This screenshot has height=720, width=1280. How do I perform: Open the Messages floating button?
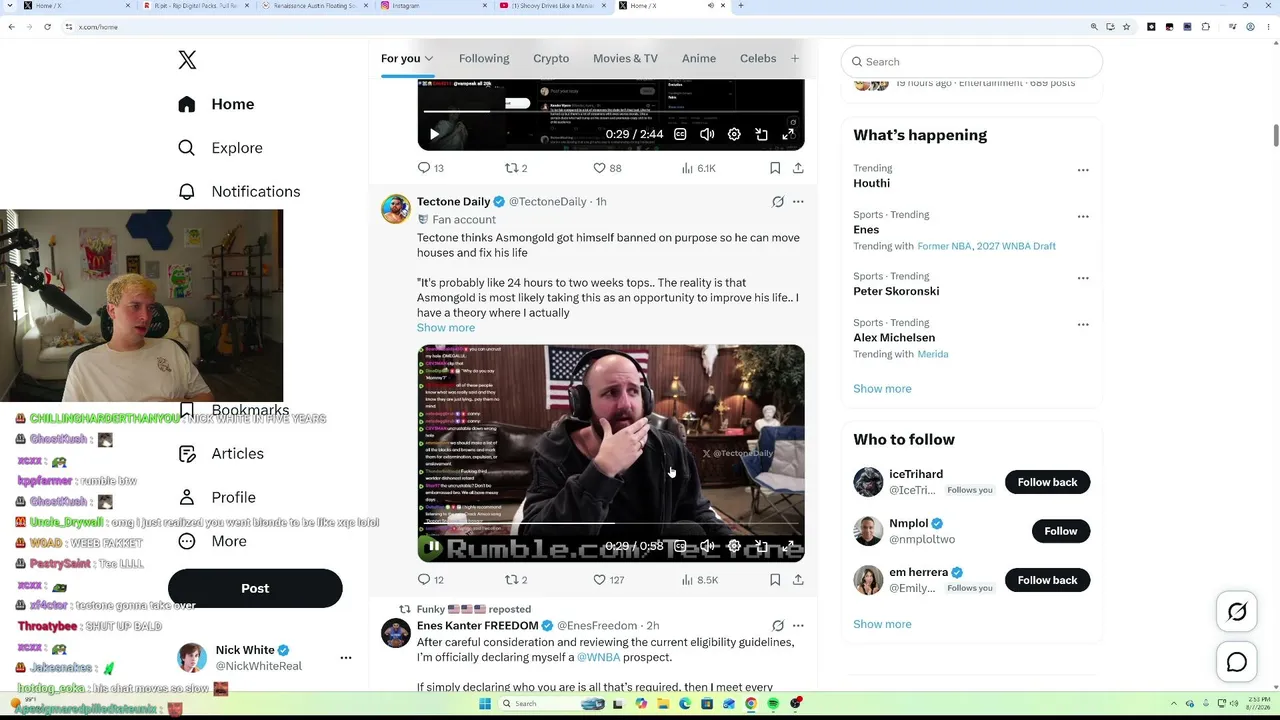tap(1237, 662)
